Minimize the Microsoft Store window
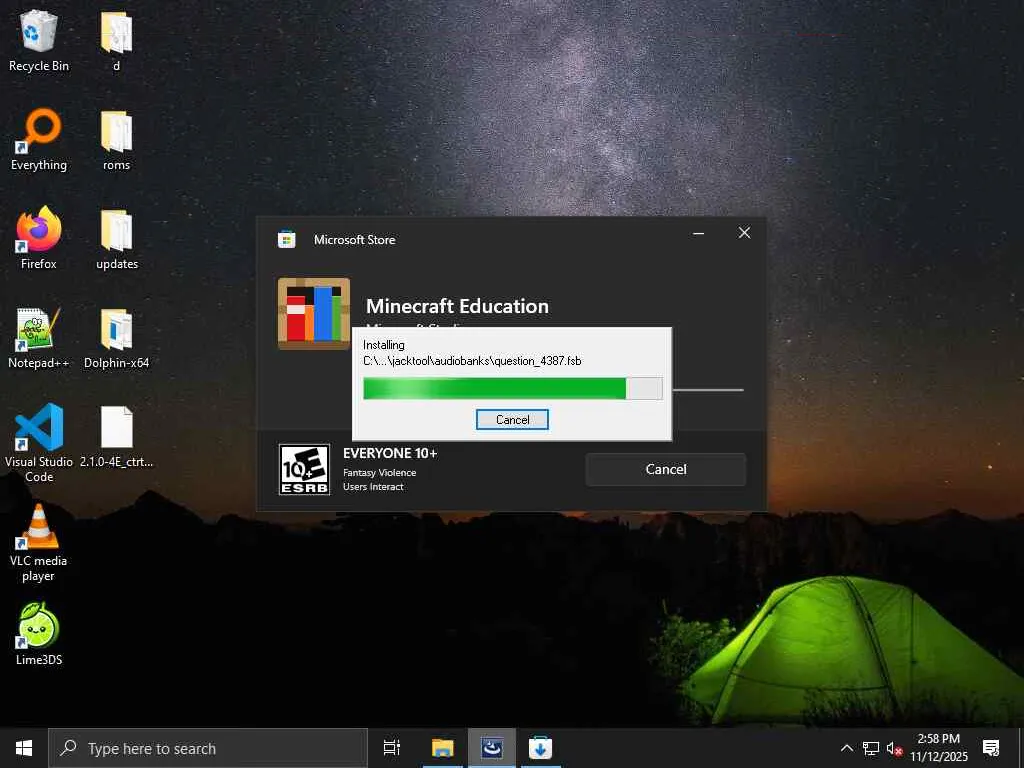The image size is (1024, 768). (698, 233)
